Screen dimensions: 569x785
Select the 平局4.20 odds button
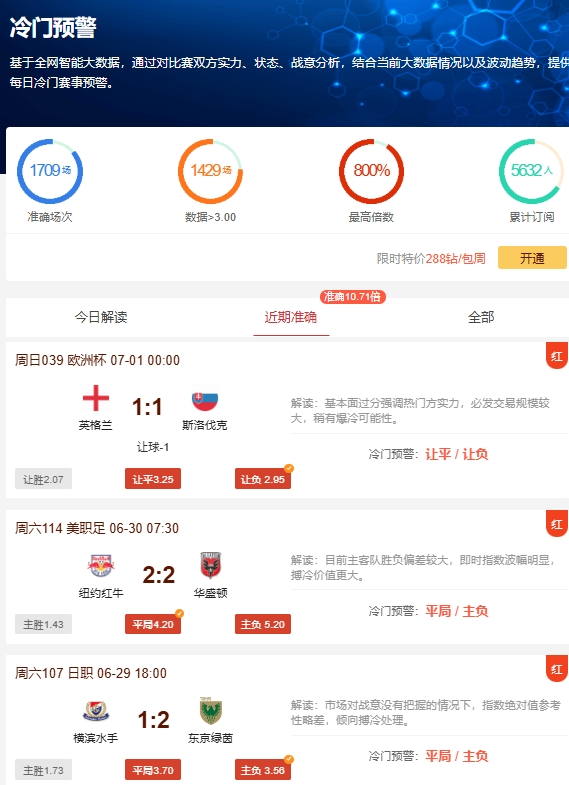pyautogui.click(x=153, y=624)
